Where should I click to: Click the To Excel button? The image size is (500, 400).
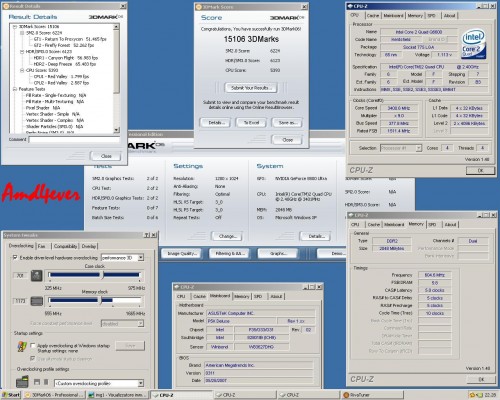tap(251, 123)
